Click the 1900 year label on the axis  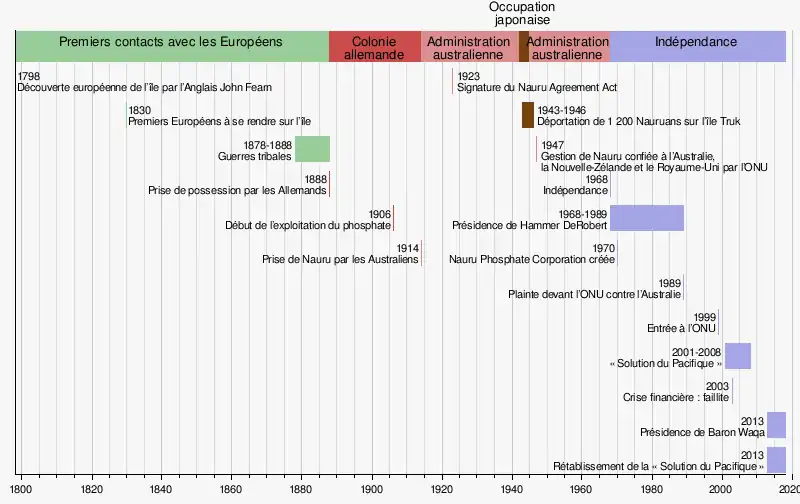pos(372,489)
